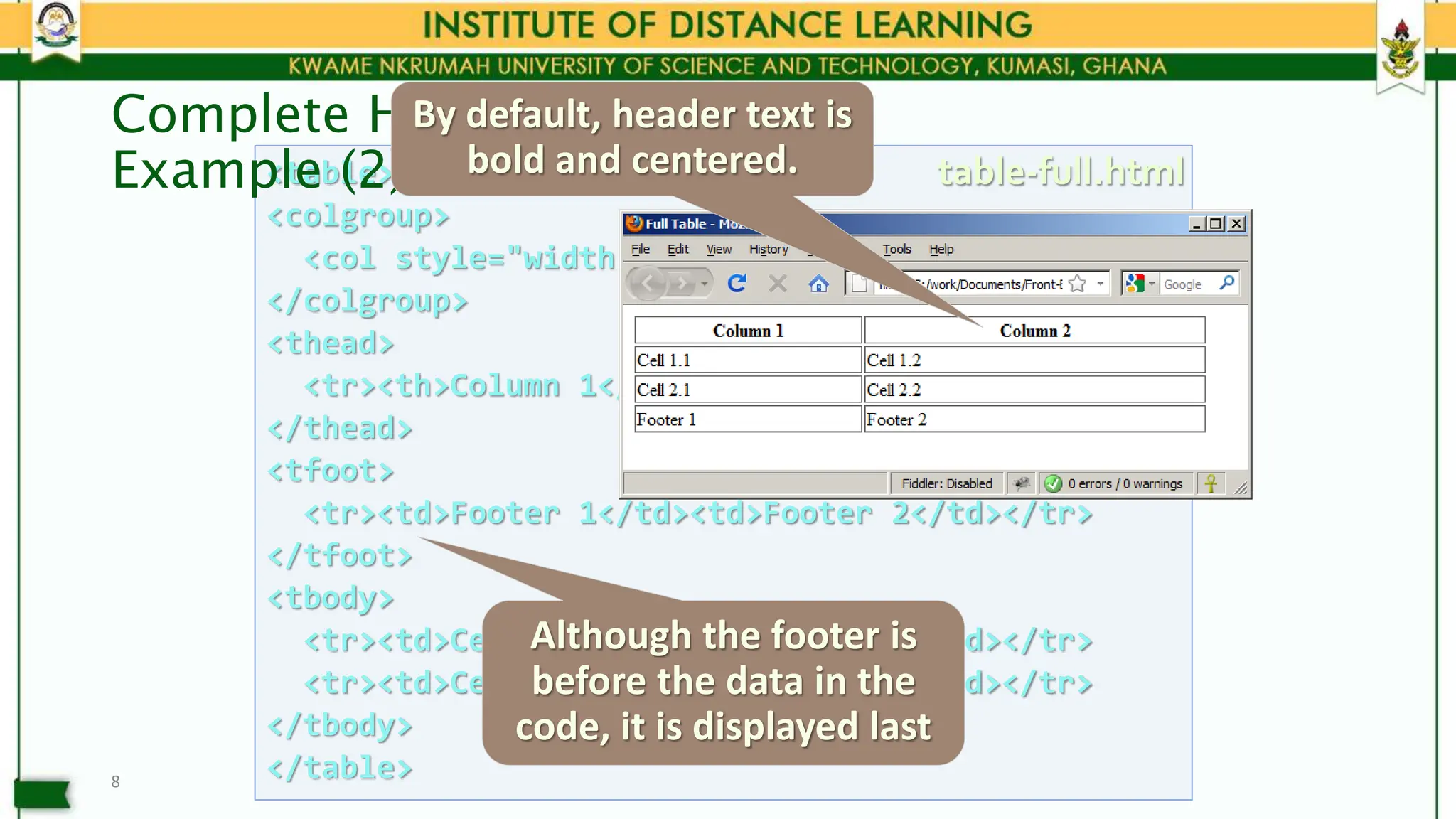Click the Forward navigation arrow
Viewport: 1456px width, 819px height.
682,284
